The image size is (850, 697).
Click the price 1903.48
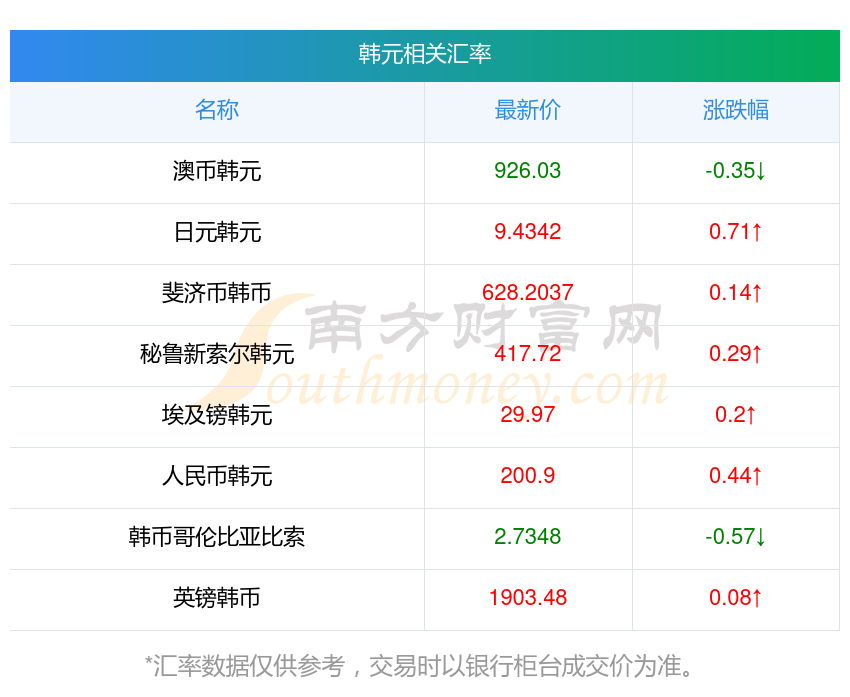pos(527,598)
